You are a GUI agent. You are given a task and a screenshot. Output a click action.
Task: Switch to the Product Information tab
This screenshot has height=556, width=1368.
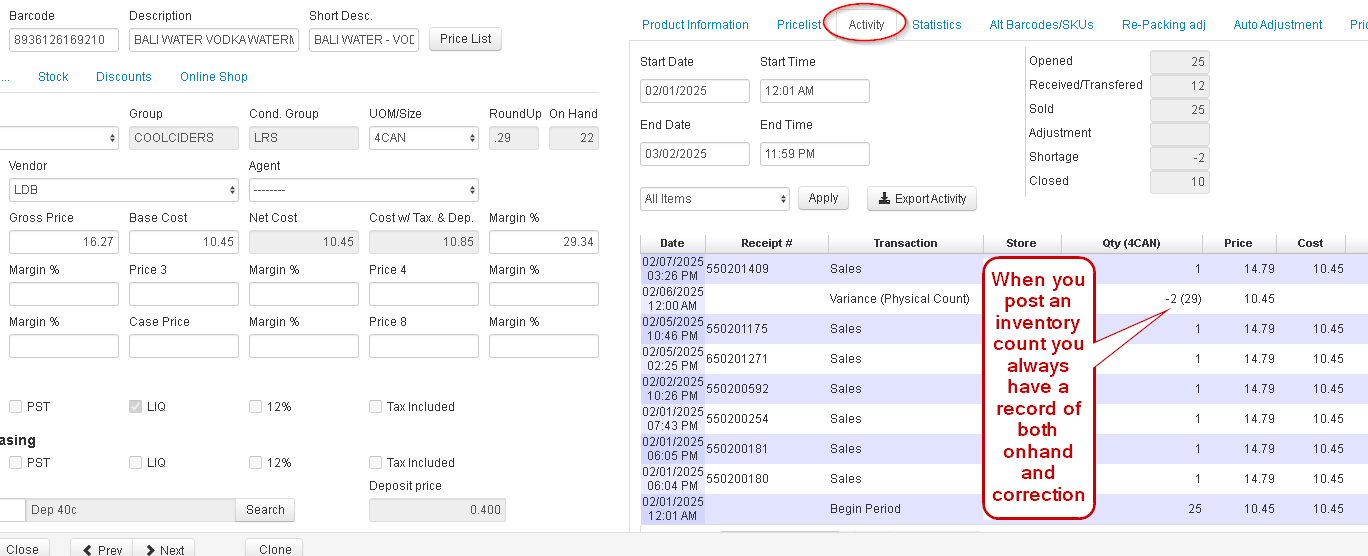695,25
